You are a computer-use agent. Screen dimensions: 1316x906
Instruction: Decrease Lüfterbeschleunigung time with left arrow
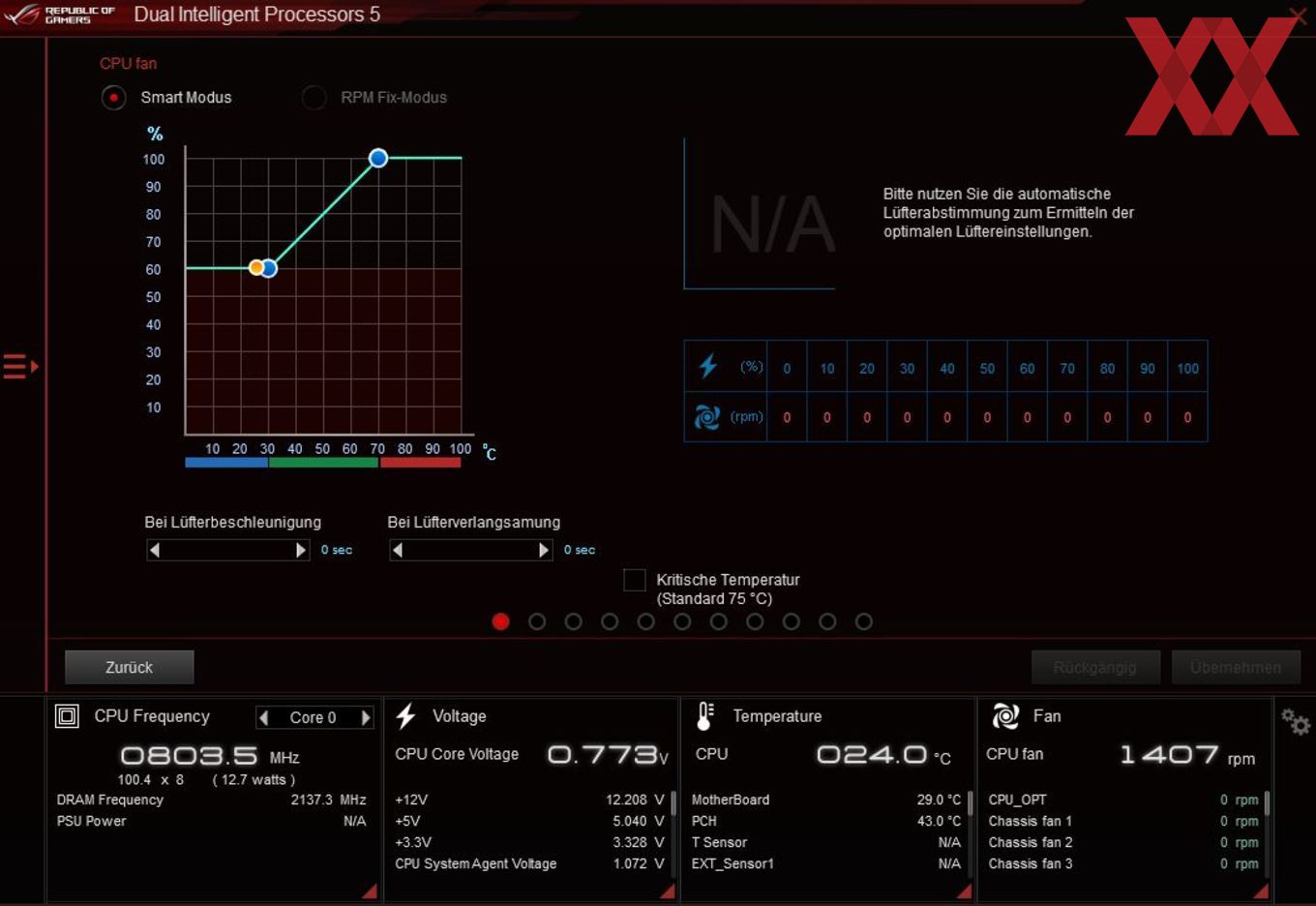(x=154, y=550)
